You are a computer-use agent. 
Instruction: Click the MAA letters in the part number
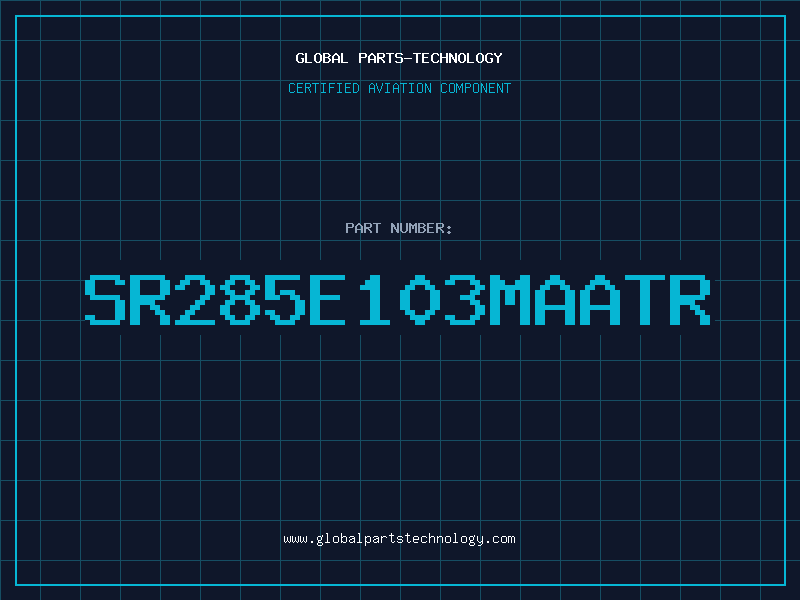tap(555, 299)
